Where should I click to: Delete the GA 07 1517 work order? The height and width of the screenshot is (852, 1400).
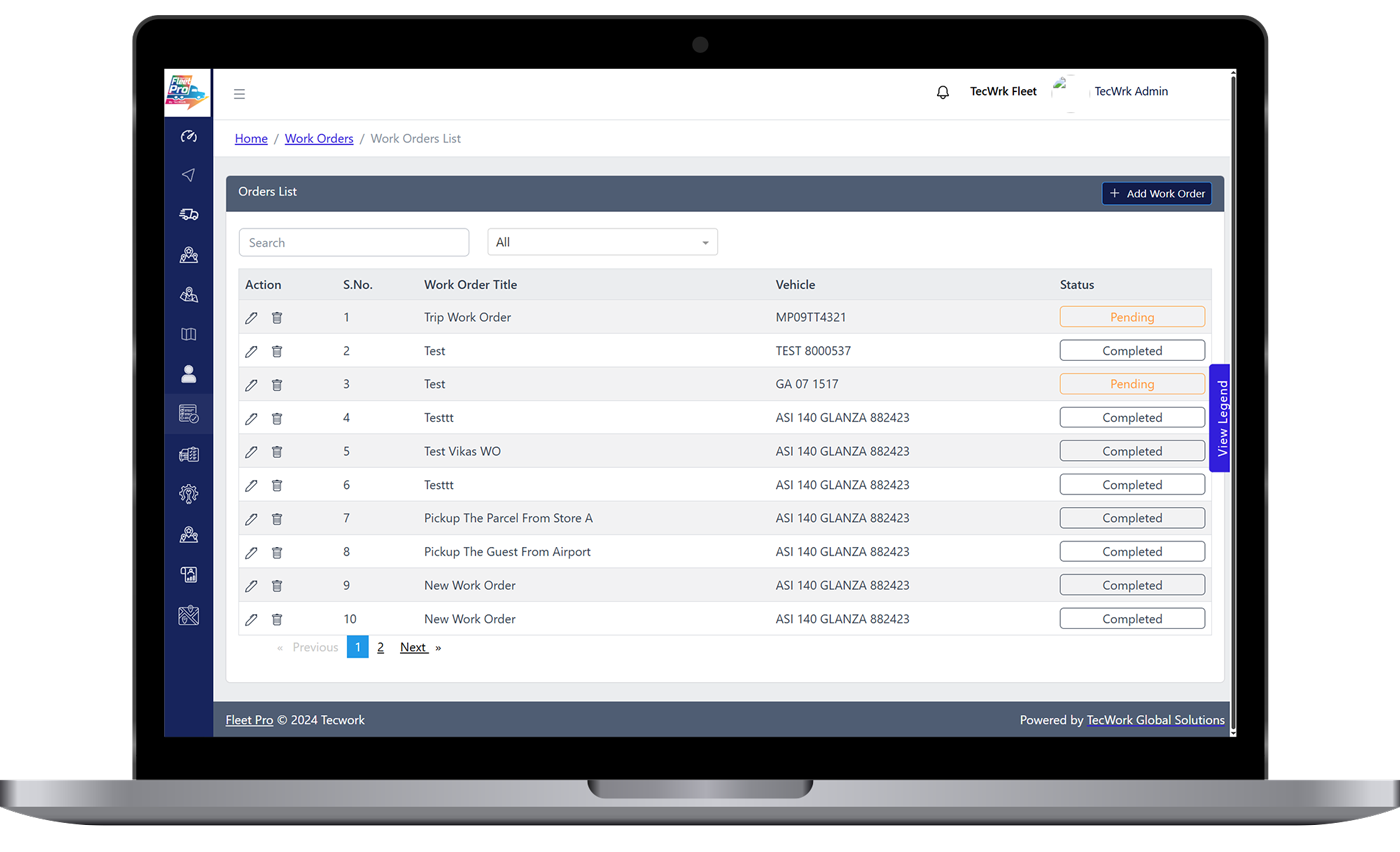(277, 385)
